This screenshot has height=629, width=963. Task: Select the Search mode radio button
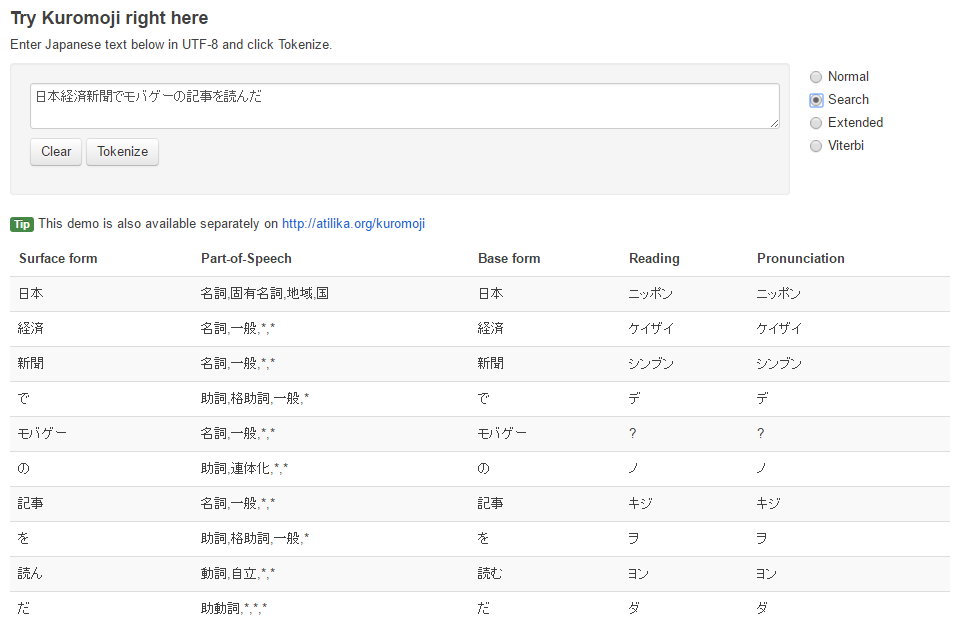point(816,100)
